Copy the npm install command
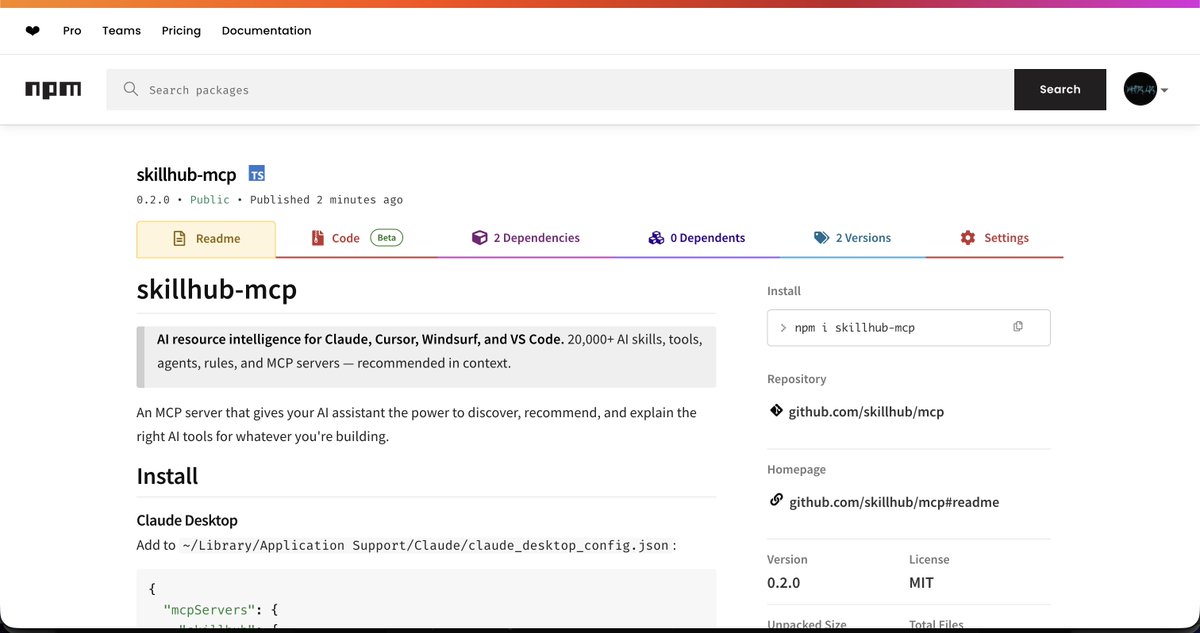The image size is (1200, 633). [x=1018, y=327]
